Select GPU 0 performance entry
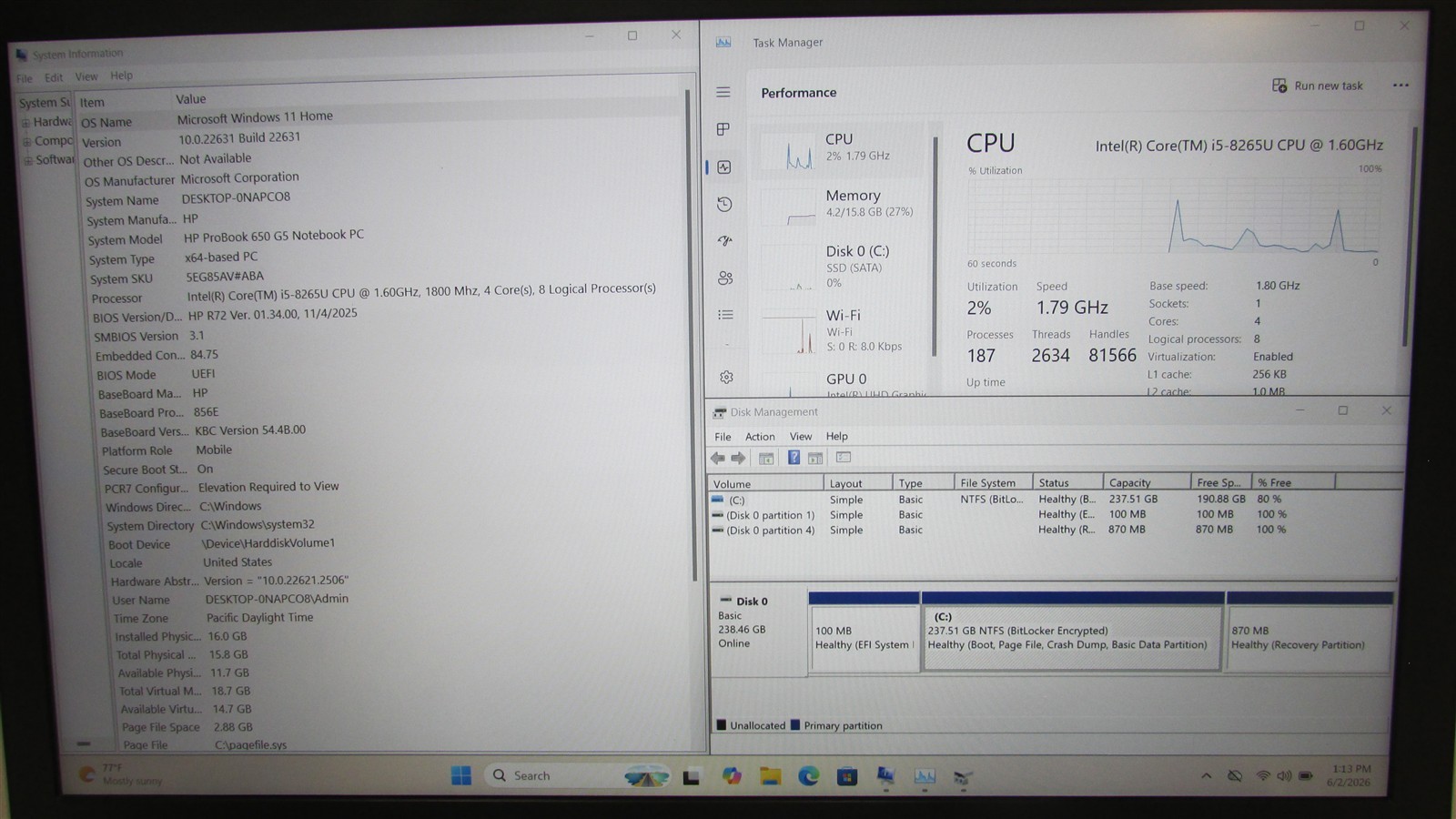Image resolution: width=1456 pixels, height=819 pixels. [843, 383]
